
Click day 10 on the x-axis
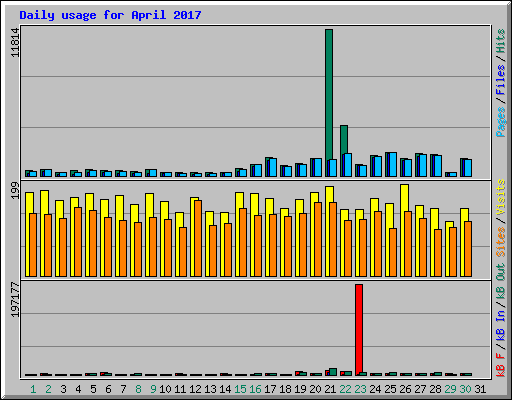tap(165, 389)
